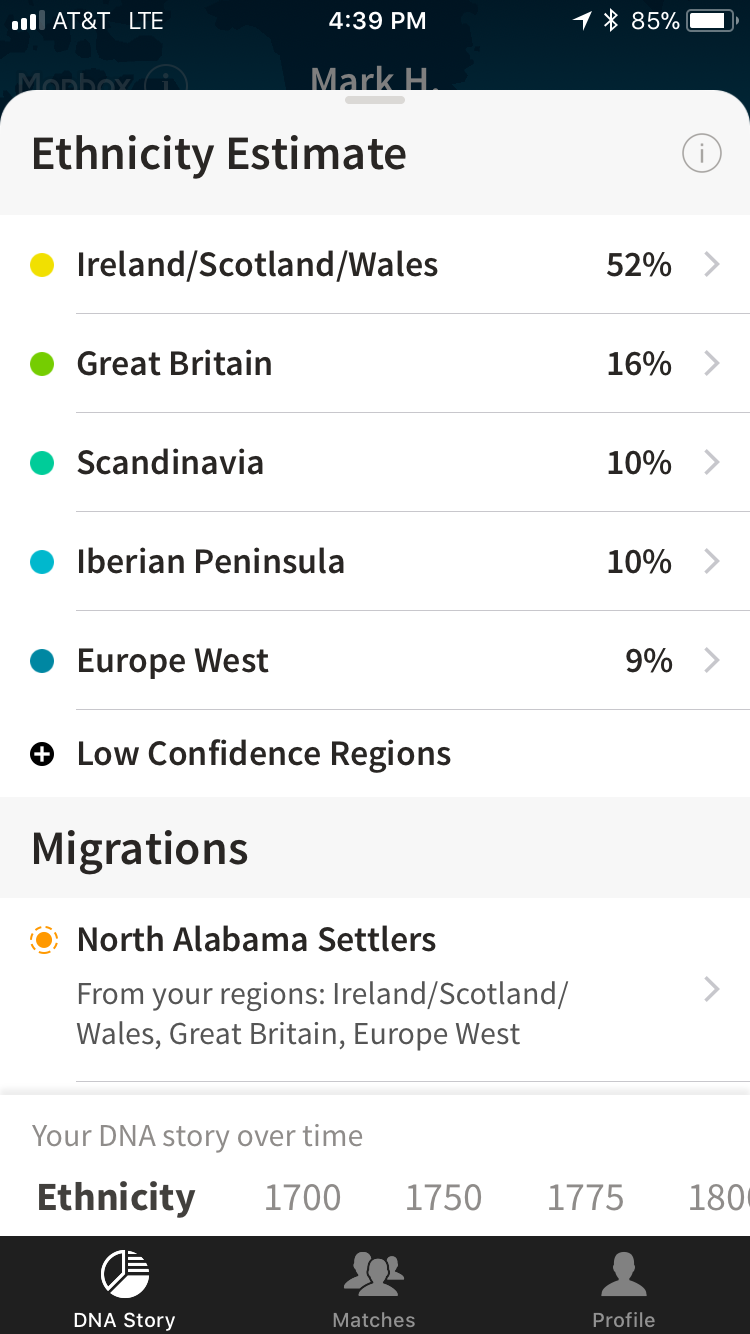This screenshot has height=1334, width=750.
Task: Tap the North Alabama Settlers orange icon
Action: [x=43, y=940]
